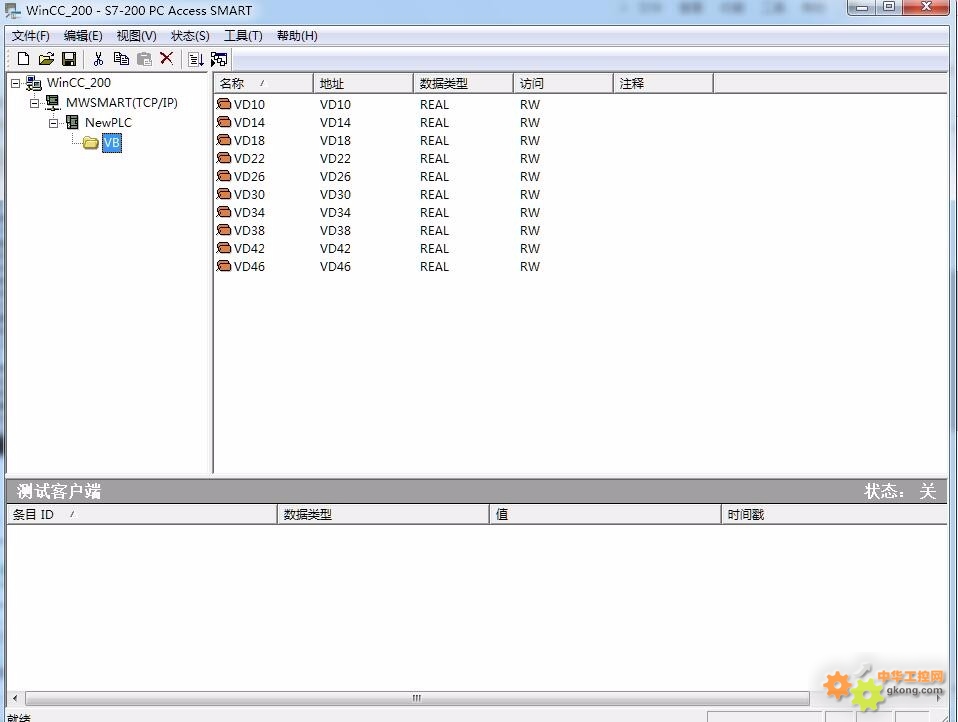Click the NewPLC device icon

click(72, 122)
